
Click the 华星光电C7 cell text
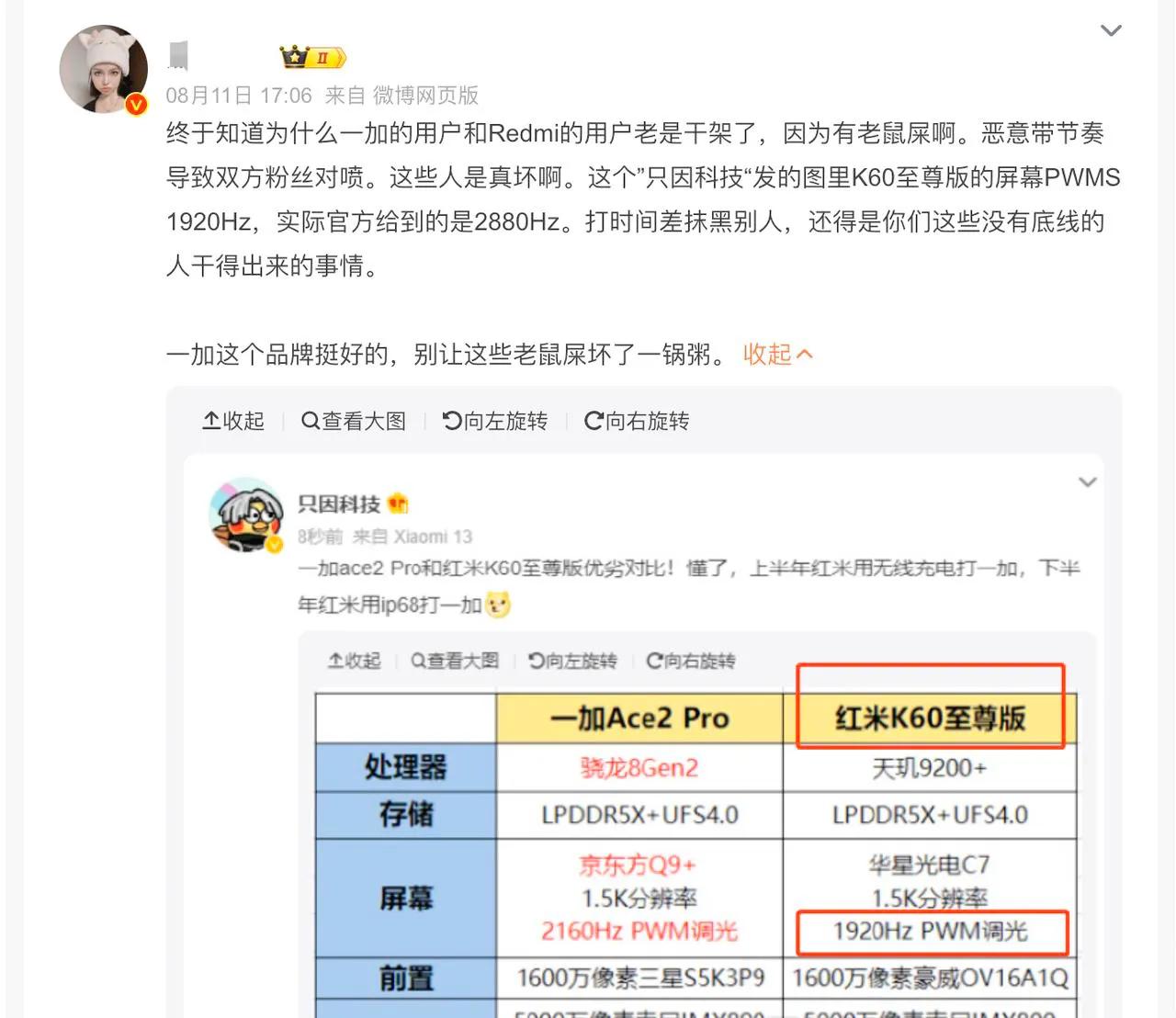tap(930, 865)
